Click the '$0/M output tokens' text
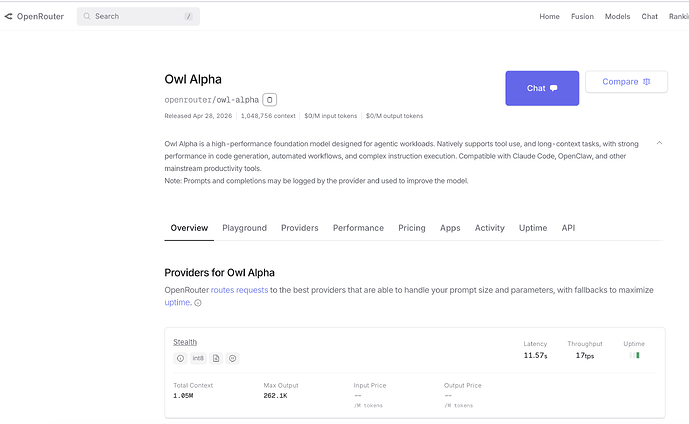This screenshot has width=689, height=424. (x=394, y=116)
